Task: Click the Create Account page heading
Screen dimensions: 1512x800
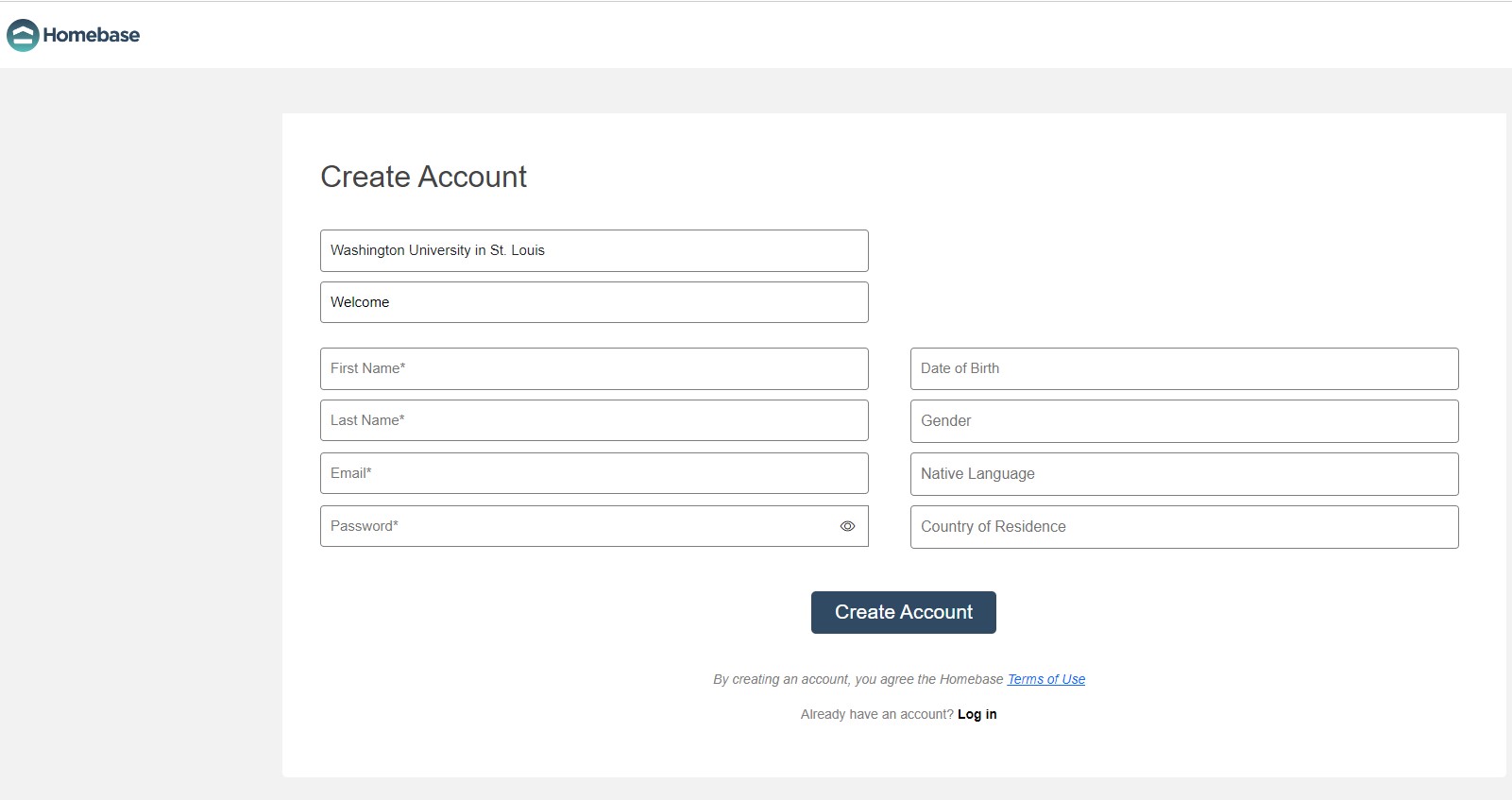Action: (x=423, y=177)
